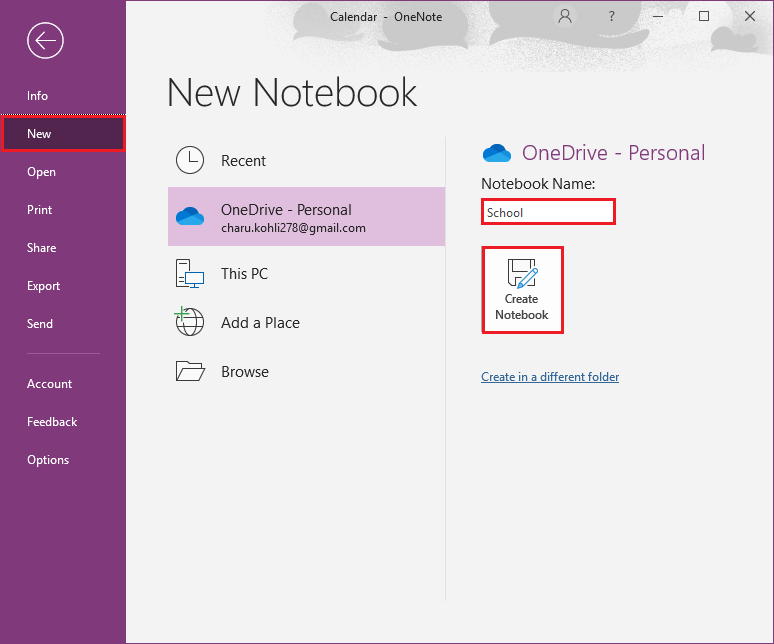Choose Add a Place text

pos(260,323)
